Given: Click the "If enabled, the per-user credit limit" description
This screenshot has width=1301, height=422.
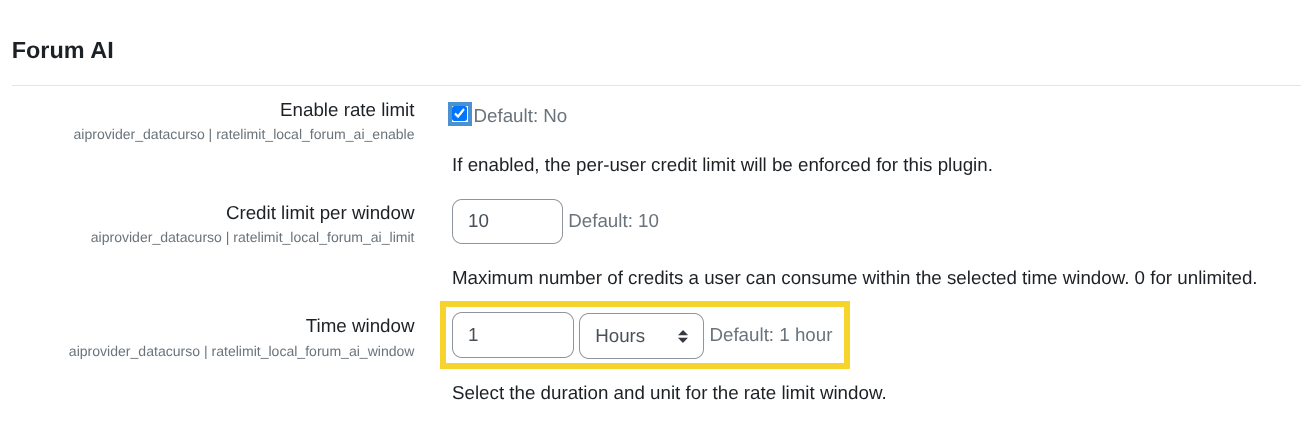Looking at the screenshot, I should click(x=721, y=165).
